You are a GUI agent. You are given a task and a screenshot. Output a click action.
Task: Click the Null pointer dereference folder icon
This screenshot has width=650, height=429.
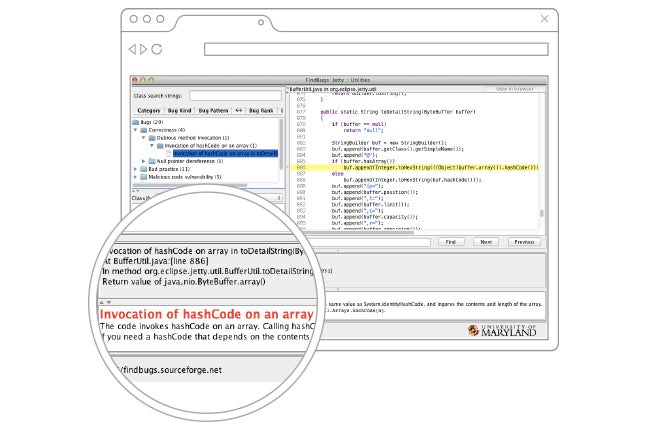152,161
